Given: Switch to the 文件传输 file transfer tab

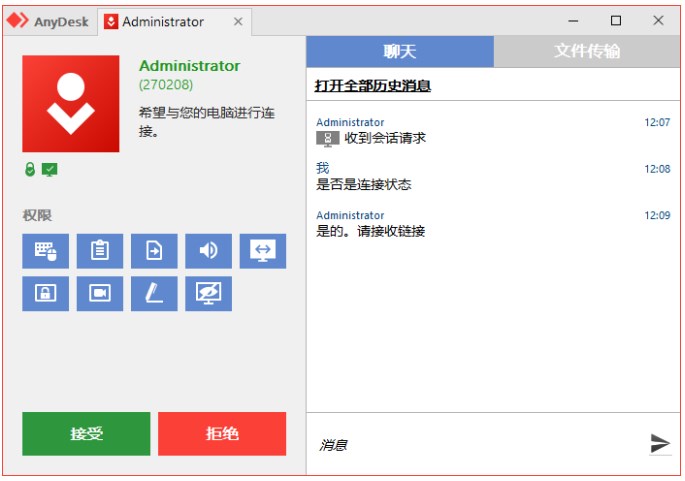Looking at the screenshot, I should tap(587, 52).
